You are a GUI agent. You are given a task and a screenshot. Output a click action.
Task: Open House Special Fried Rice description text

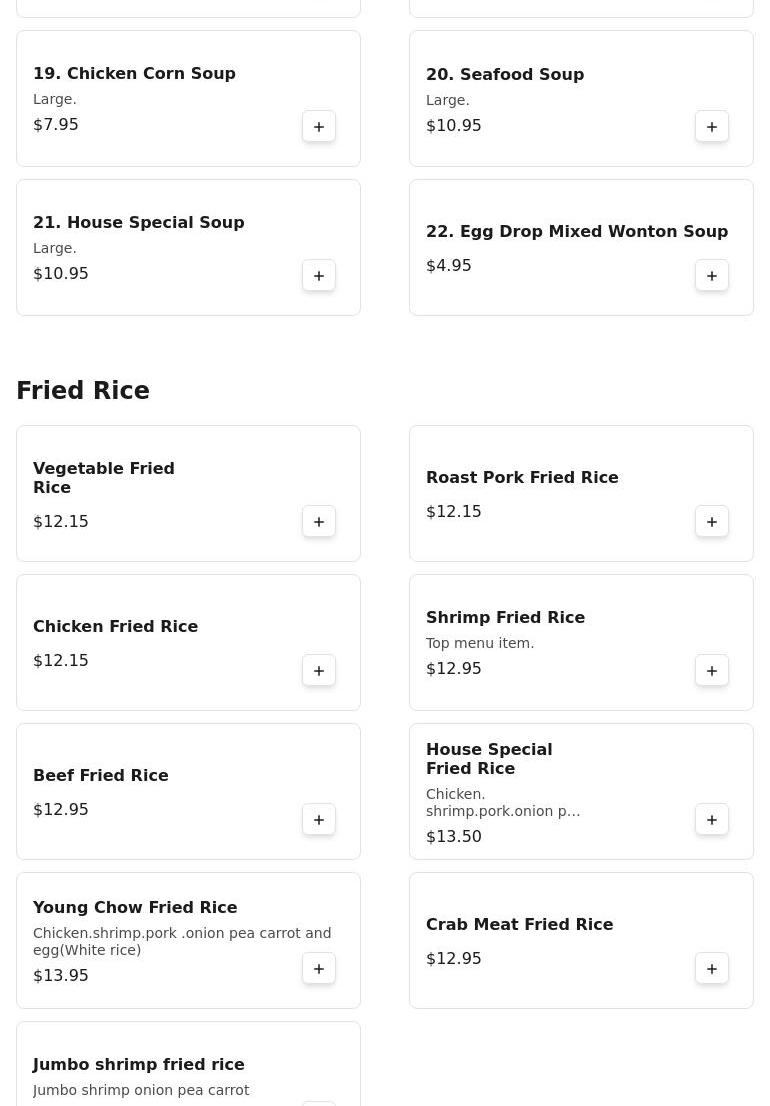tap(502, 803)
